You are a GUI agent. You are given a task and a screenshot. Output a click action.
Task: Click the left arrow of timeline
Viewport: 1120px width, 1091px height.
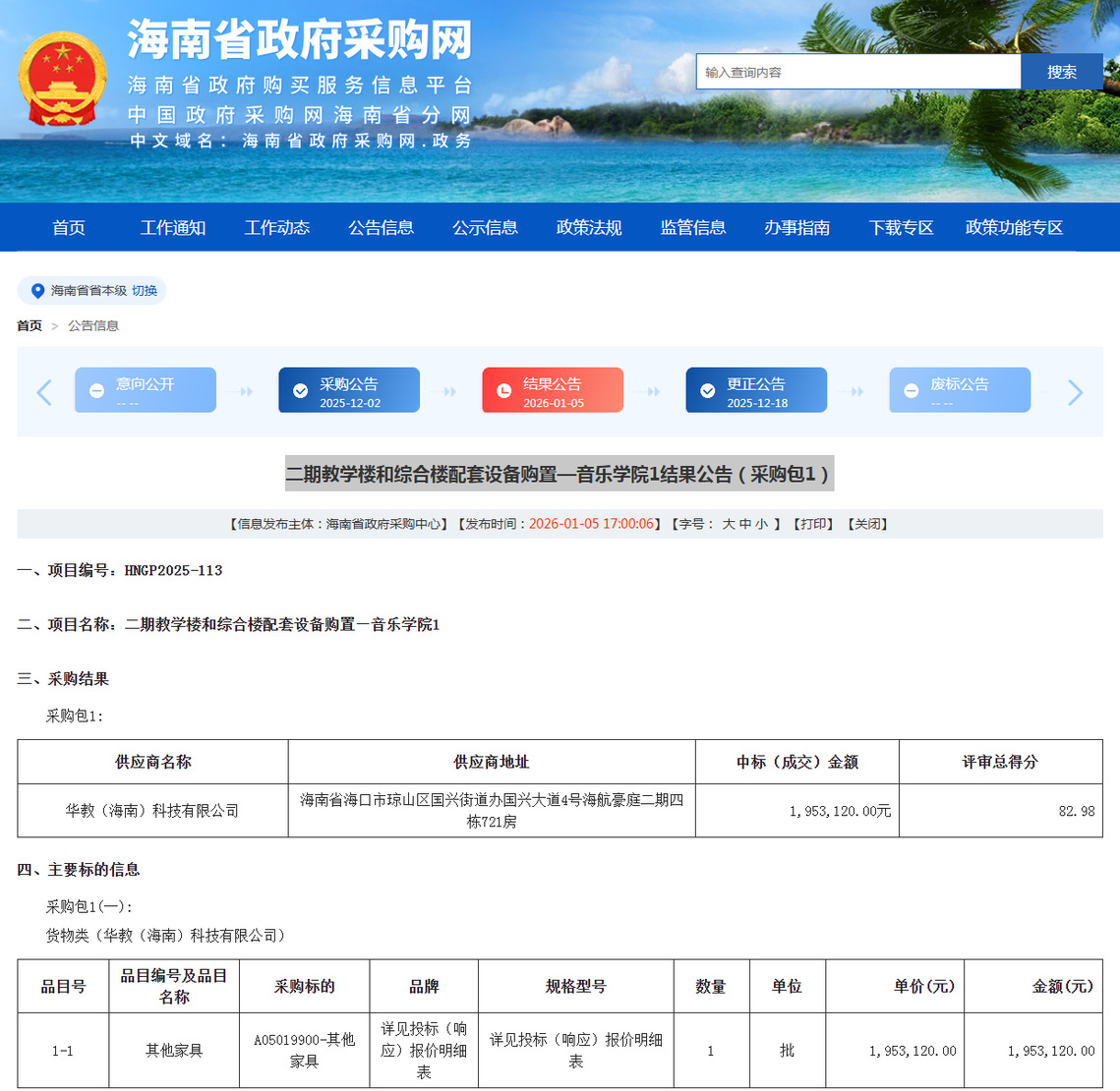[44, 392]
